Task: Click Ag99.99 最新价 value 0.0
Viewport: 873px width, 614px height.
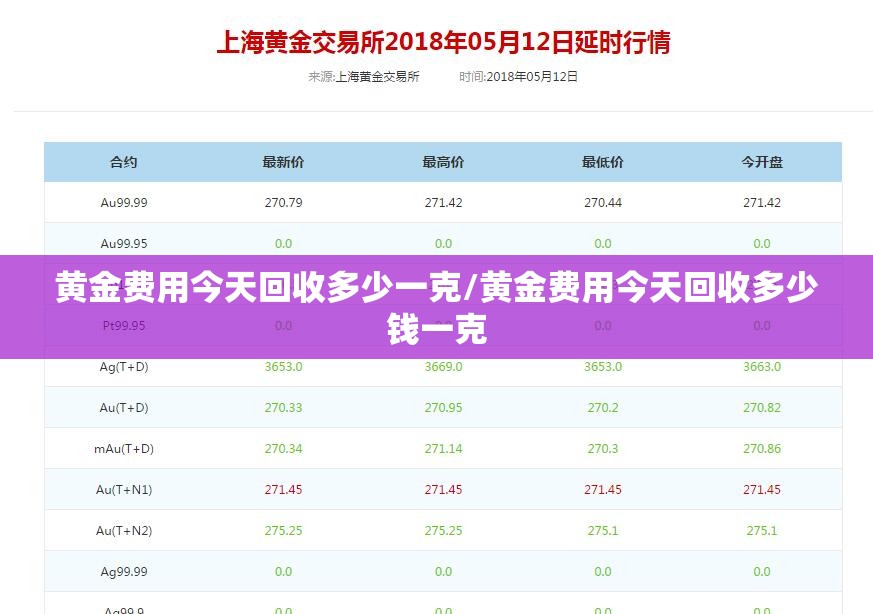Action: (283, 572)
